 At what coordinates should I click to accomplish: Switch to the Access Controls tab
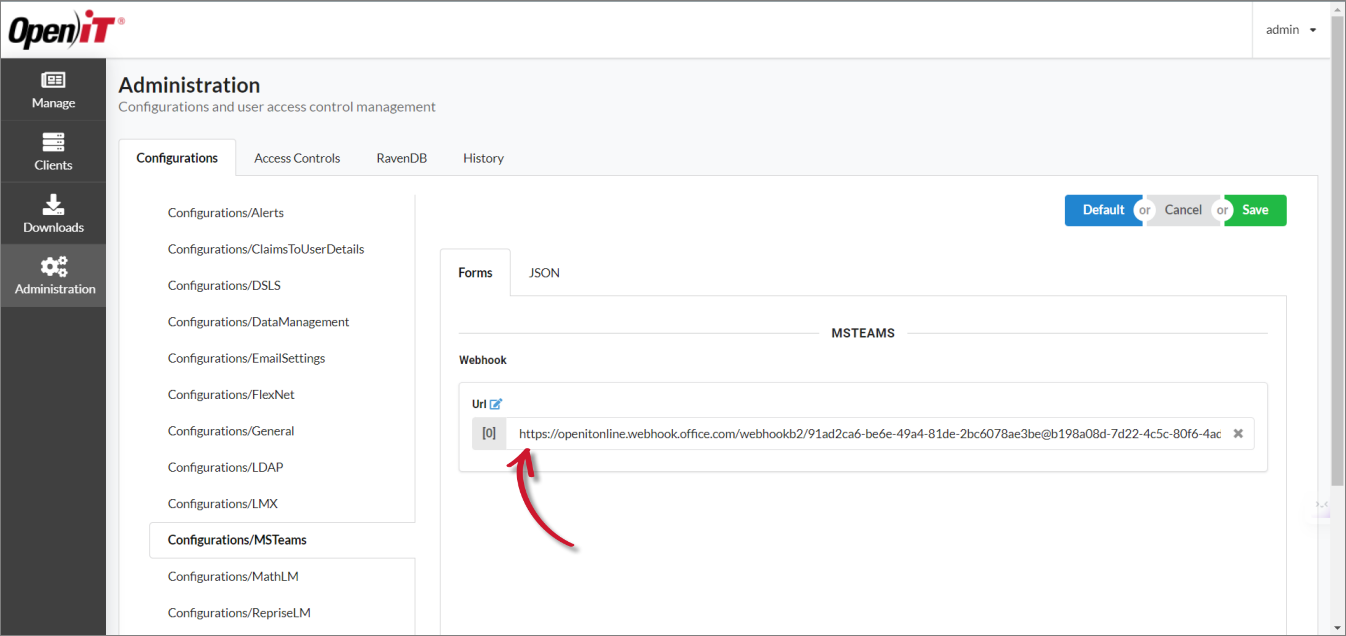tap(297, 158)
